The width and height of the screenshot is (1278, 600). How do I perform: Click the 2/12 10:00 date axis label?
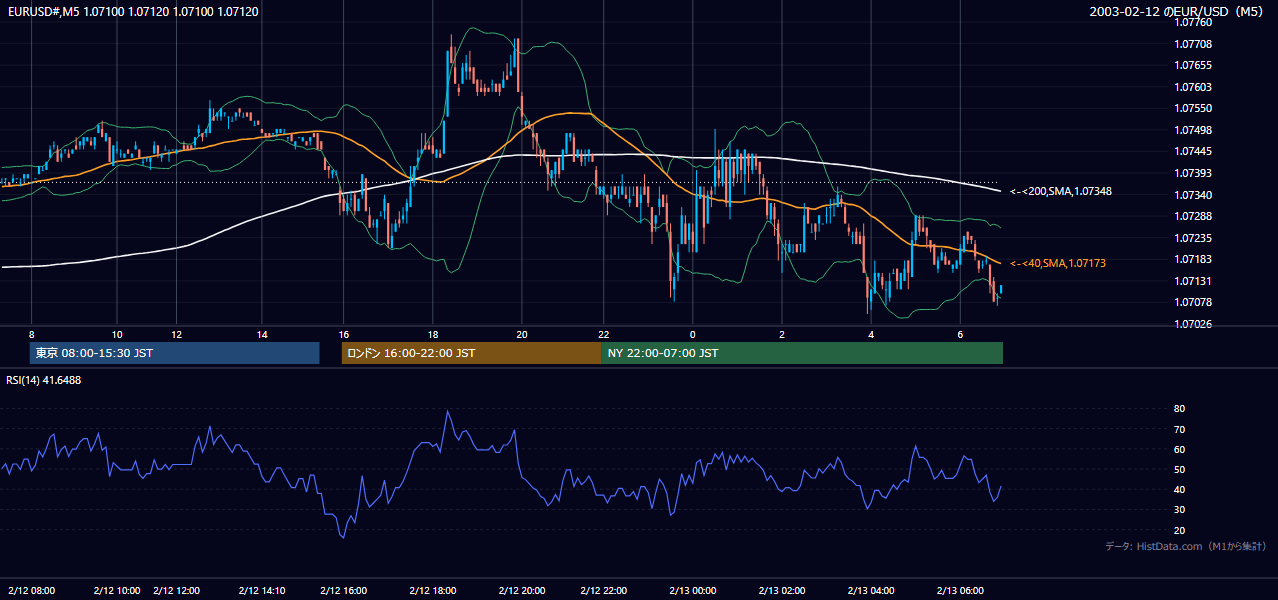point(117,590)
